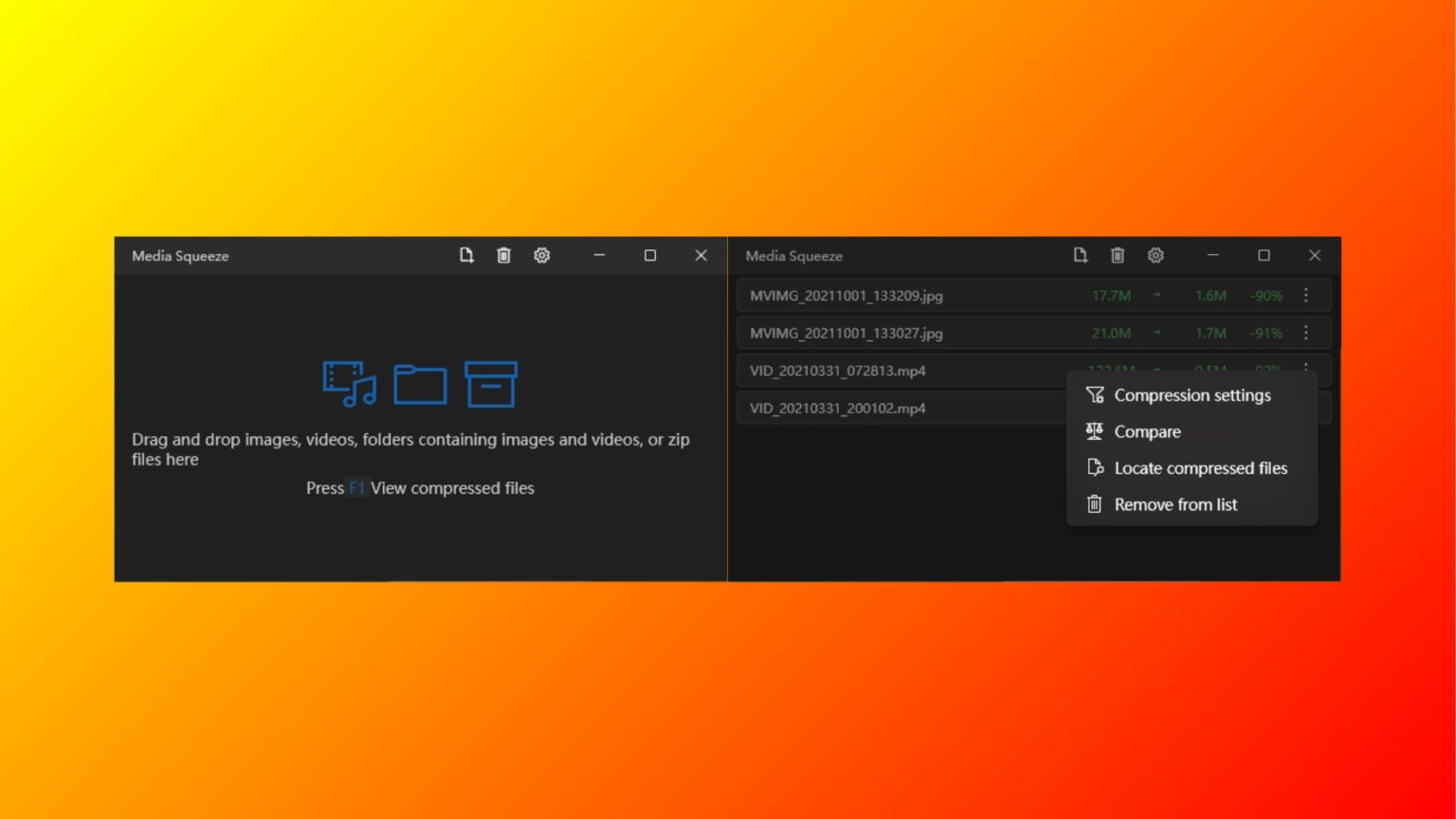Click the filter icon beside Compression settings
Viewport: 1456px width, 819px height.
click(x=1095, y=394)
